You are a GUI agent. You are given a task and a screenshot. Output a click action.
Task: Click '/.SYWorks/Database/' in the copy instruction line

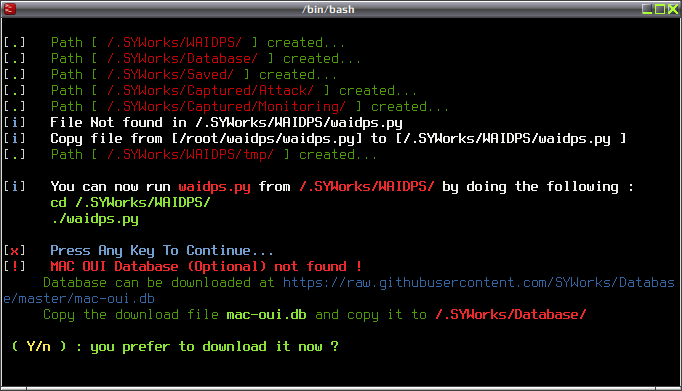point(511,315)
